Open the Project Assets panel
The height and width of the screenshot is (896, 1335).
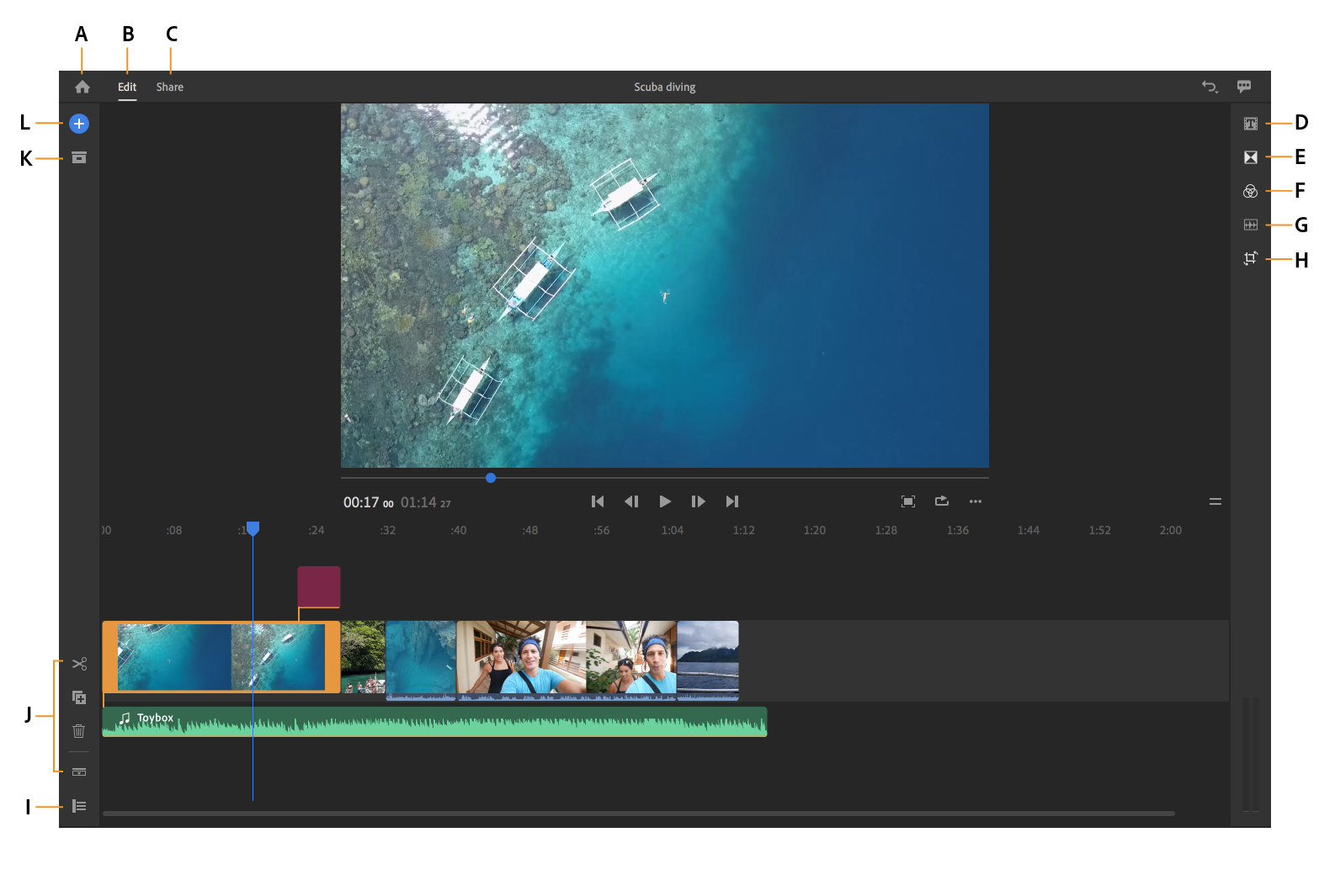(x=79, y=157)
